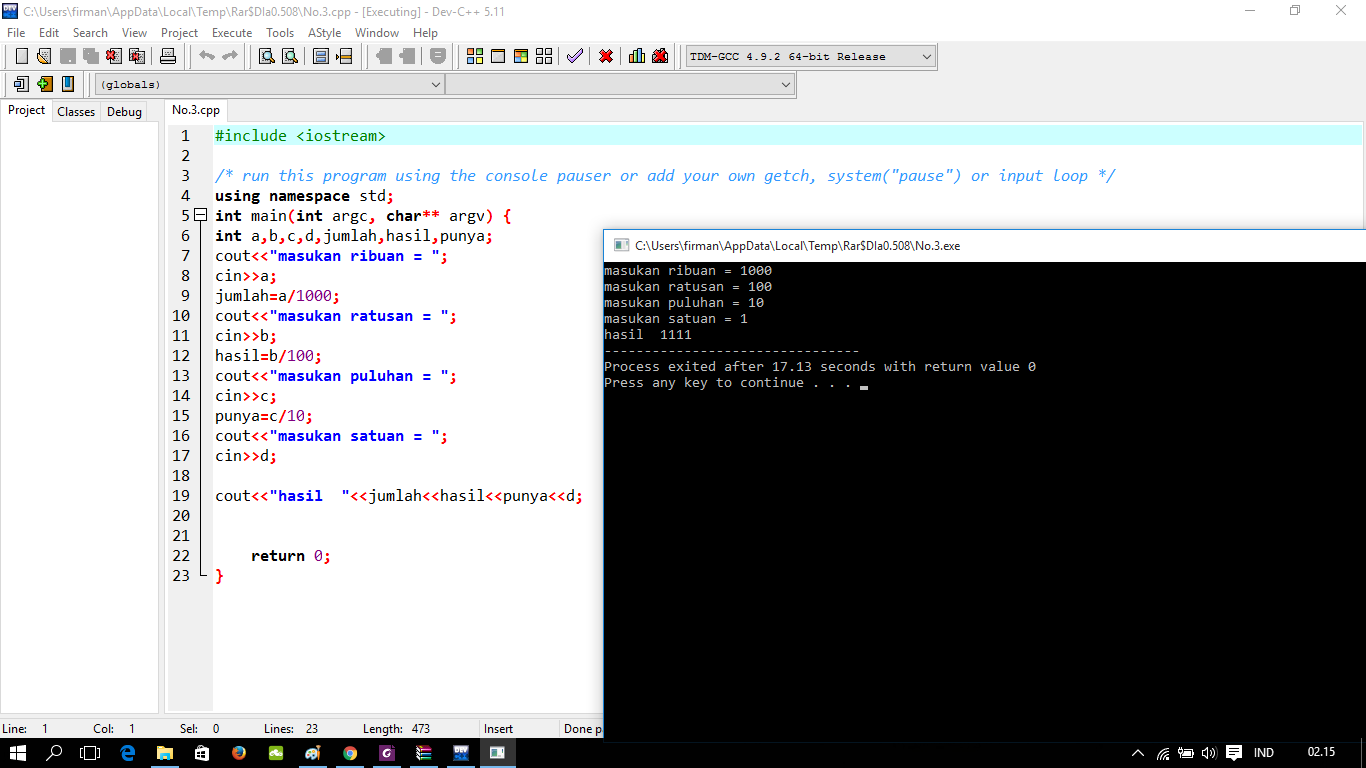Open Microsoft Edge from the taskbar
Screen dimensions: 1366x768
pos(128,752)
